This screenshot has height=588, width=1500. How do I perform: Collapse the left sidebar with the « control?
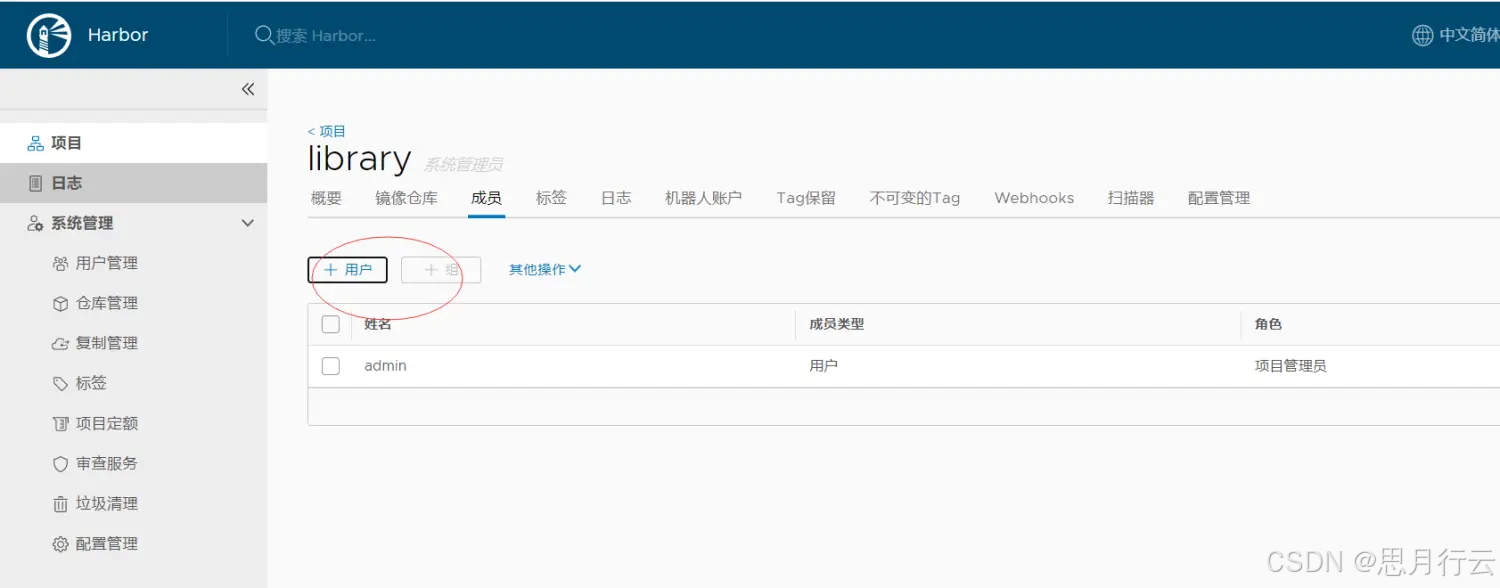click(x=247, y=89)
